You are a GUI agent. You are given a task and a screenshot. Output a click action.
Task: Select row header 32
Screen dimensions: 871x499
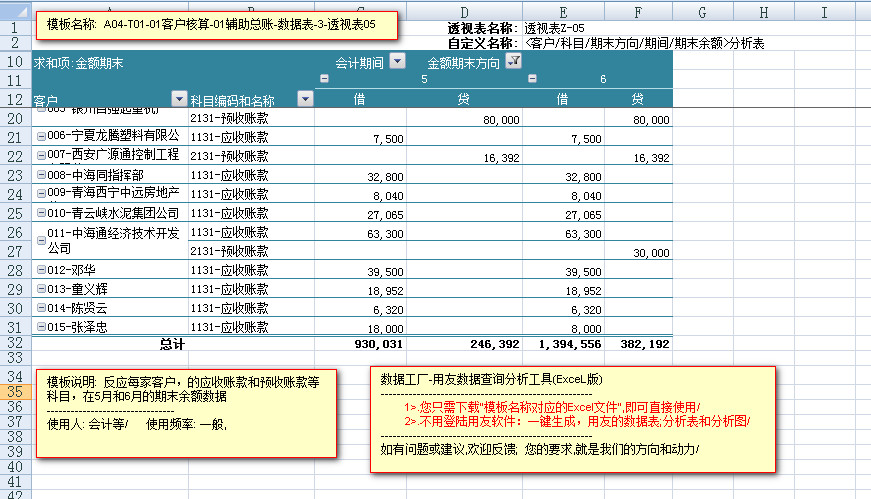pyautogui.click(x=15, y=343)
